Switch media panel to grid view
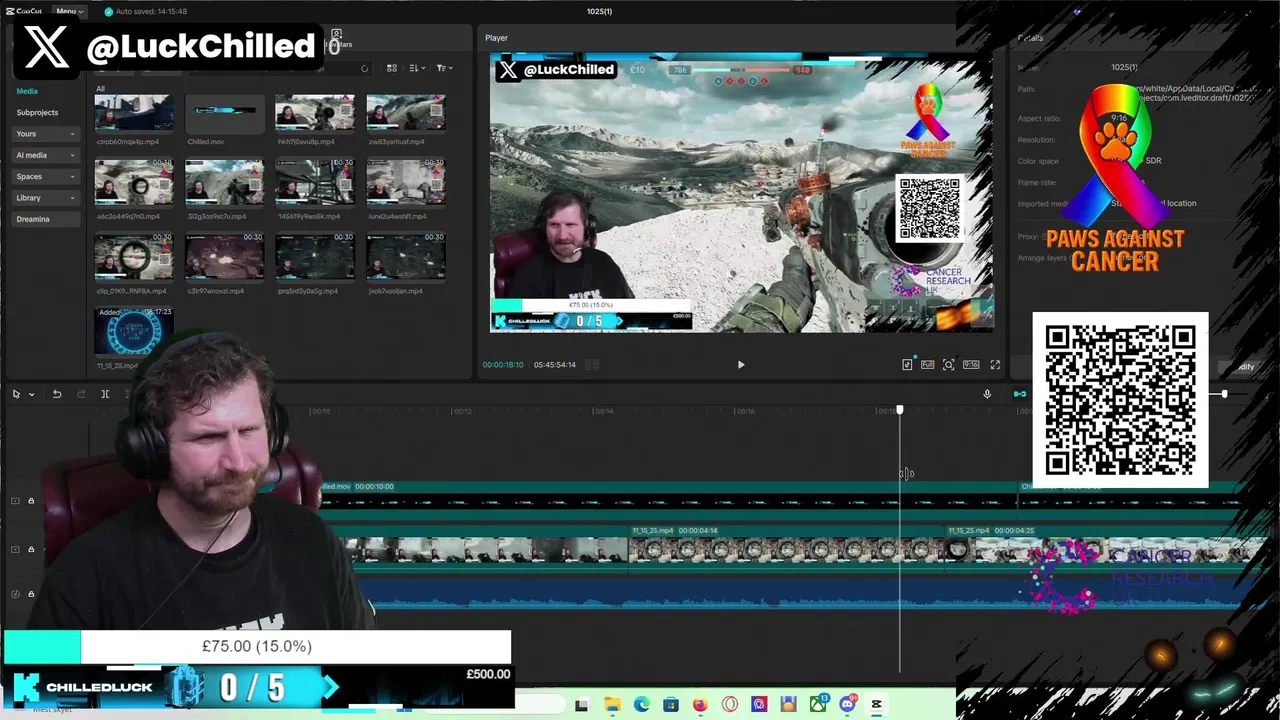Image resolution: width=1280 pixels, height=720 pixels. [392, 68]
